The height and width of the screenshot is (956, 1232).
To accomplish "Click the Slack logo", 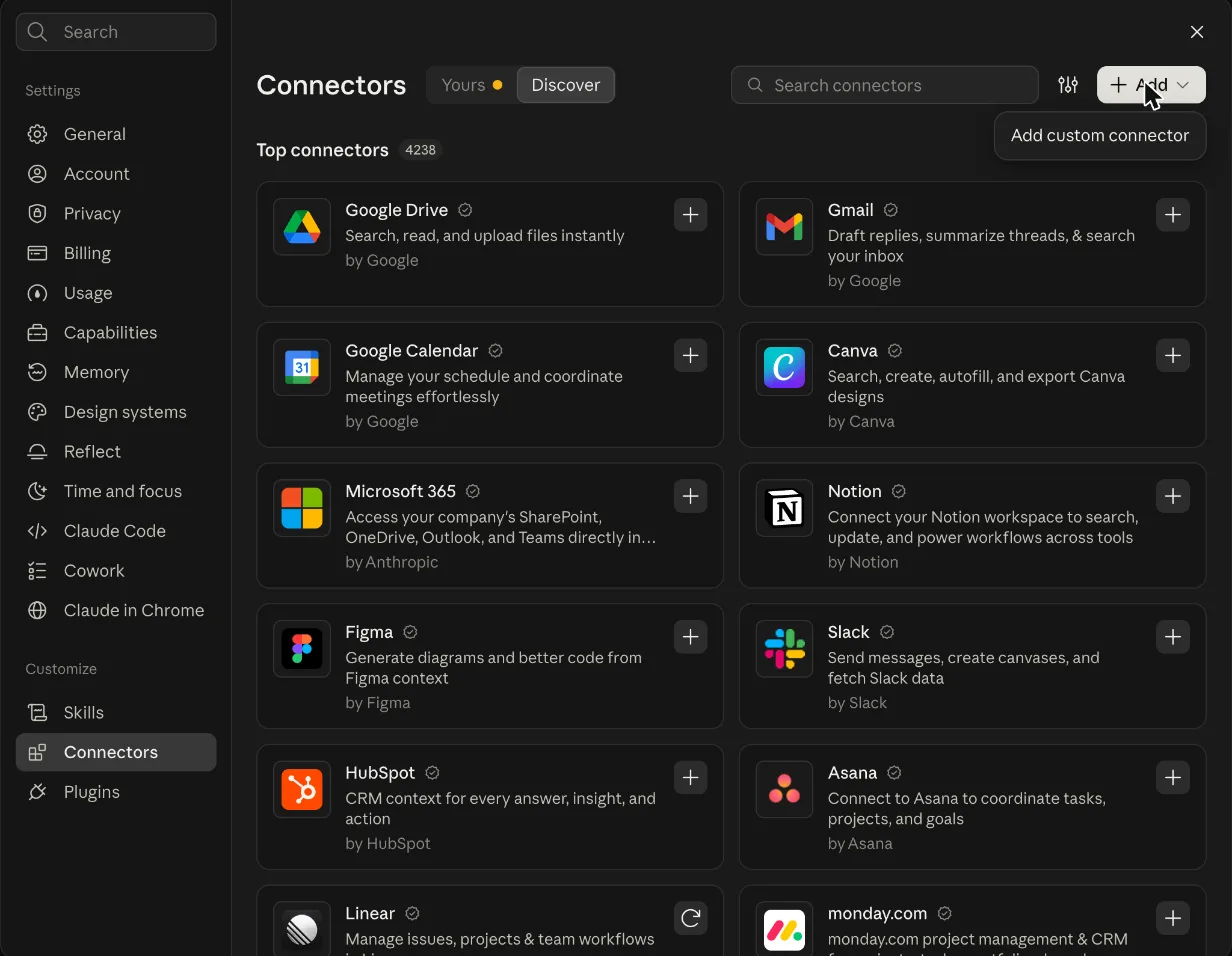I will click(784, 649).
